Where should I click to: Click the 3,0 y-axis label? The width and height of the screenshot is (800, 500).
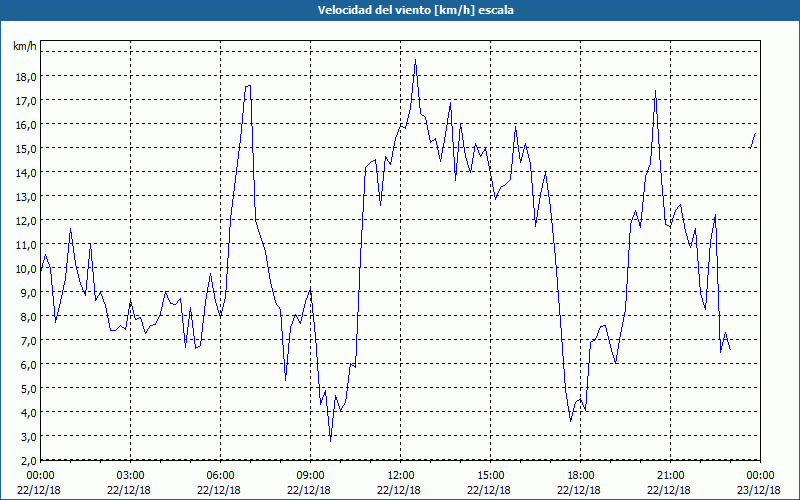[29, 437]
